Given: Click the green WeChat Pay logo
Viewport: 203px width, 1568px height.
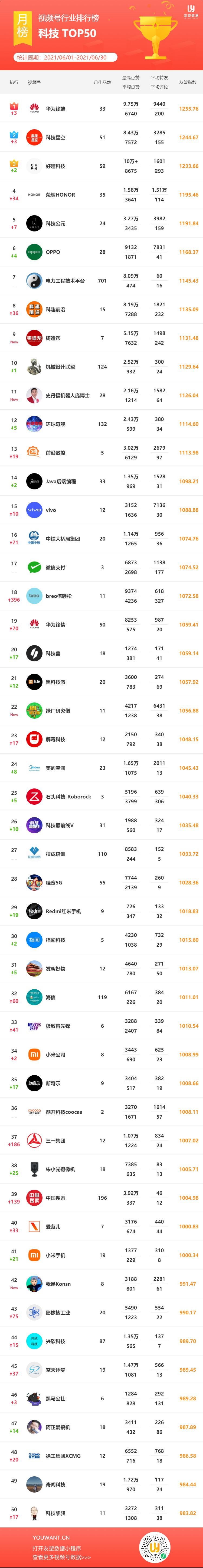Looking at the screenshot, I should tap(34, 567).
